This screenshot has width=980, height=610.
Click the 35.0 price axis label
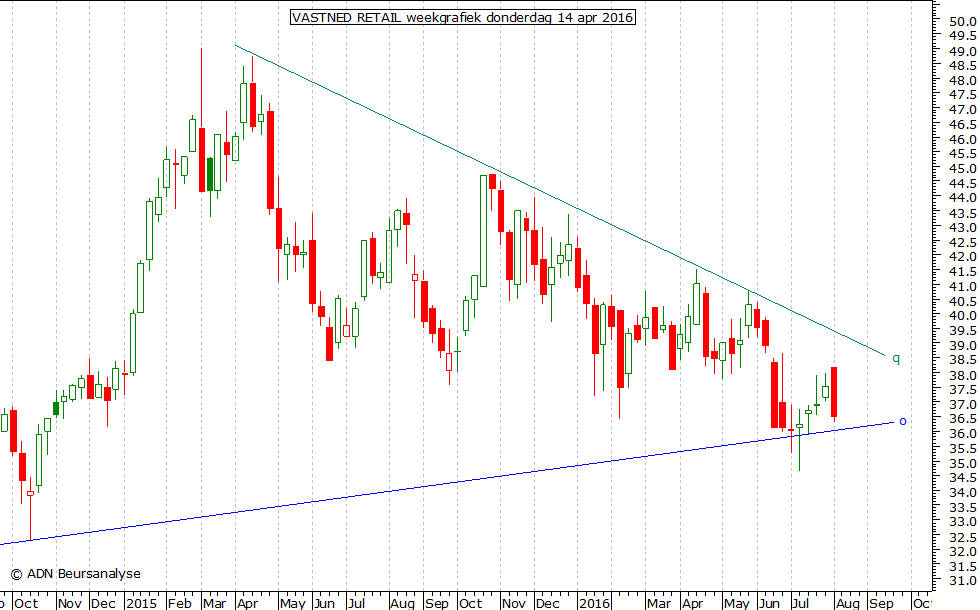pos(963,463)
